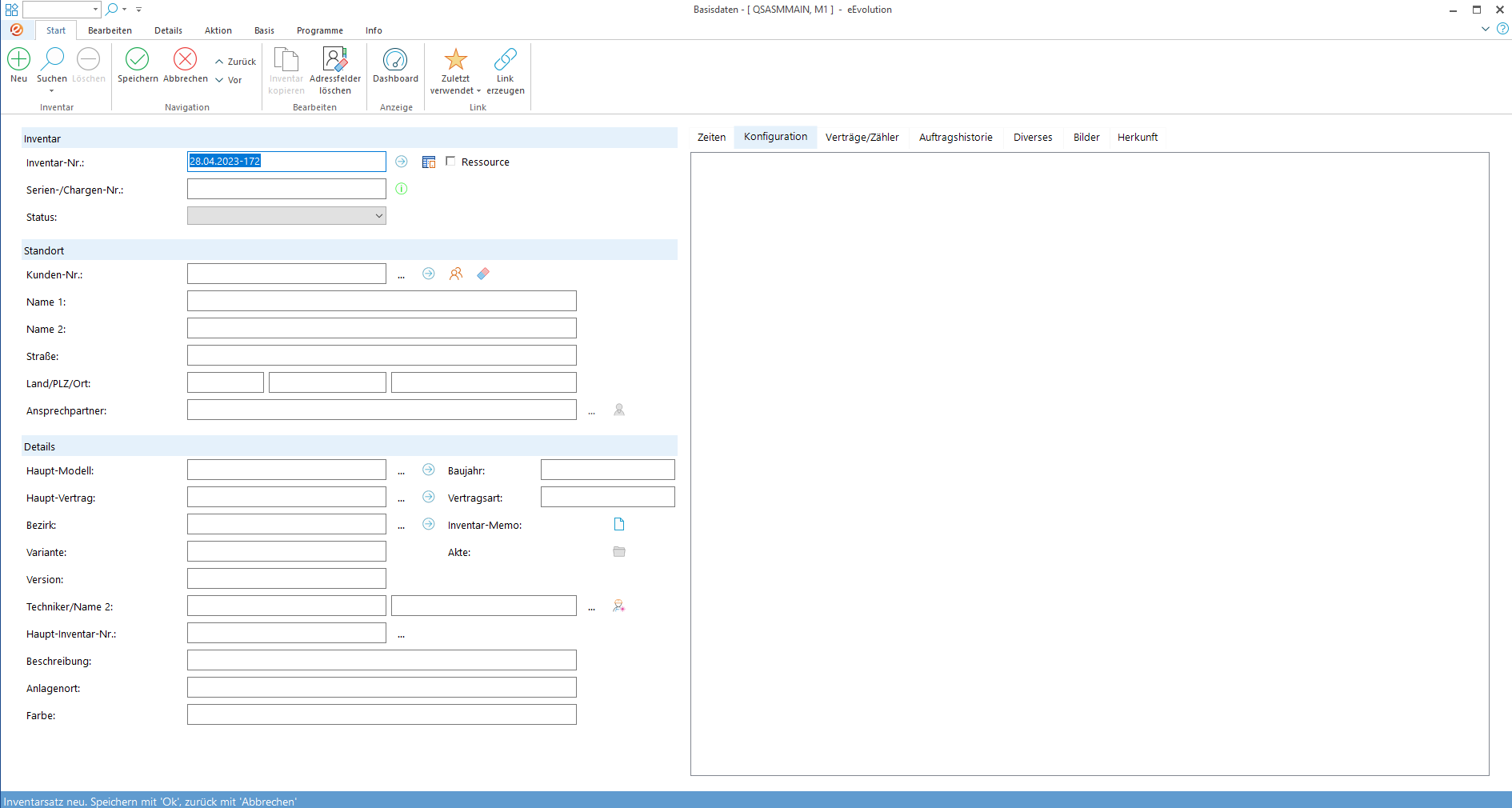This screenshot has width=1512, height=808.
Task: Click the ellipsis button next to Haupt-Inventar-Nr.
Action: [x=402, y=634]
